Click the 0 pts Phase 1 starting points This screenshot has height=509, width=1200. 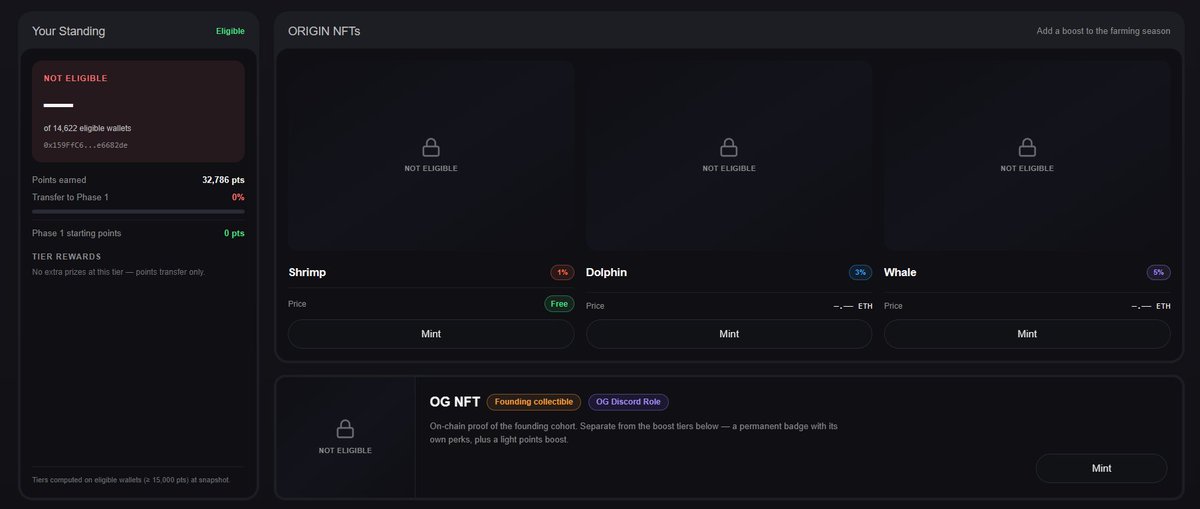tap(234, 233)
